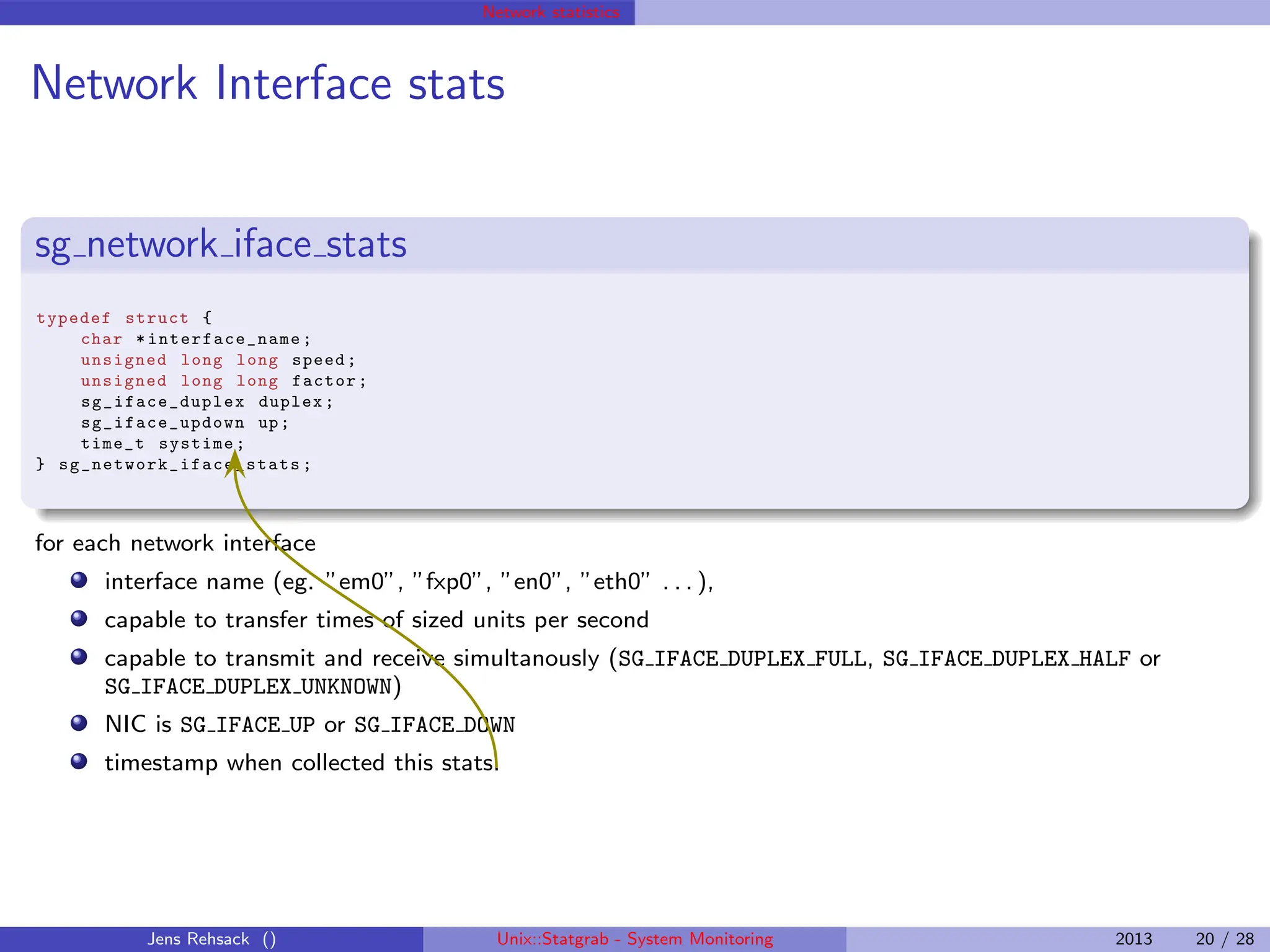
Task: Open the 'Unix::Statgrab - System Monitoring' footer link
Action: 635,939
